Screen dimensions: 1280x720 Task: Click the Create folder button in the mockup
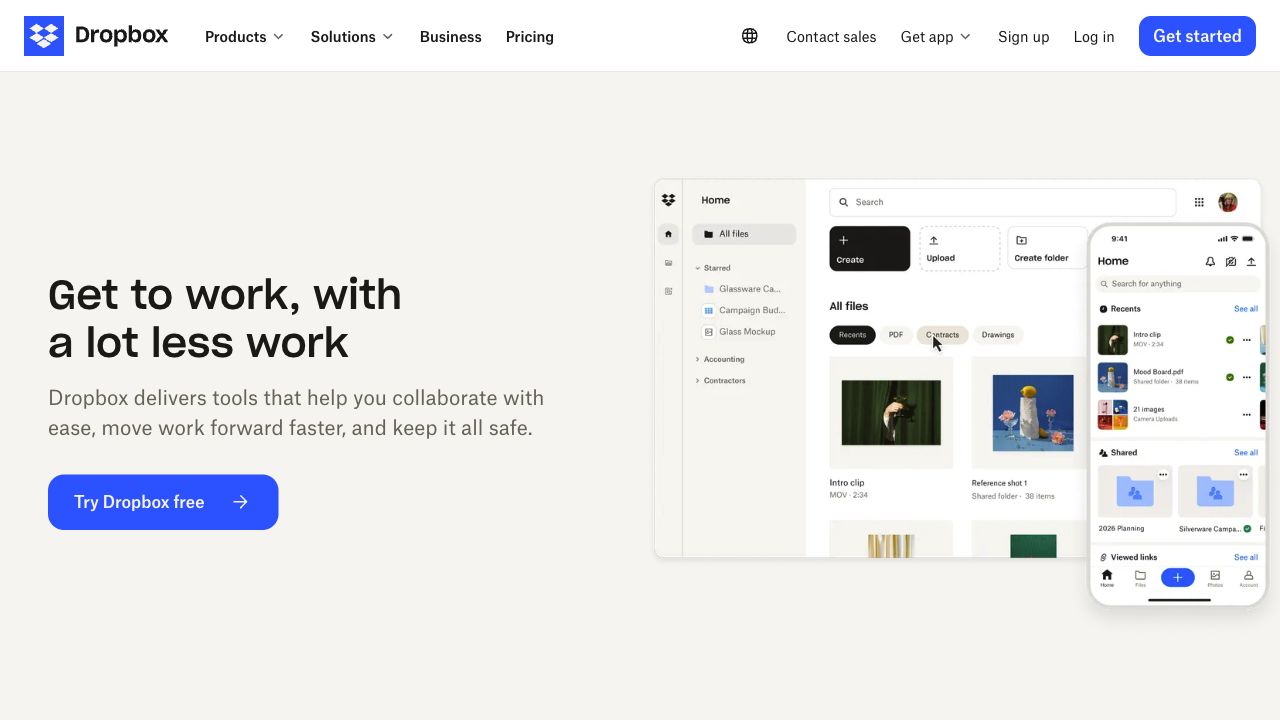tap(1047, 249)
